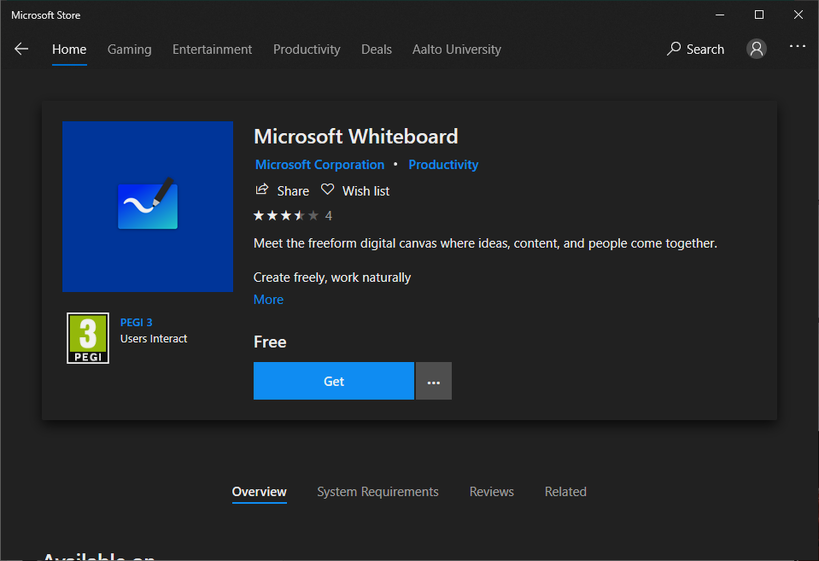
Task: Open more options button beside Get
Action: tap(434, 381)
